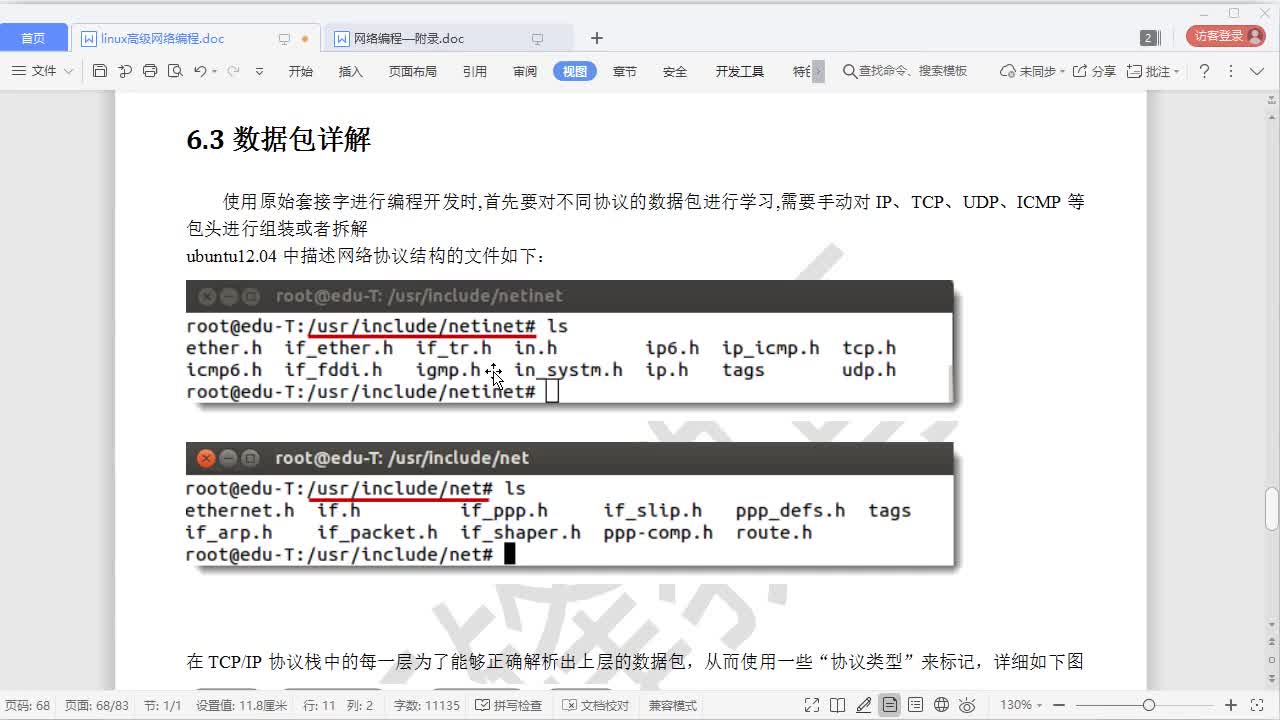1280x720 pixels.
Task: Switch to outline view icon
Action: (915, 705)
